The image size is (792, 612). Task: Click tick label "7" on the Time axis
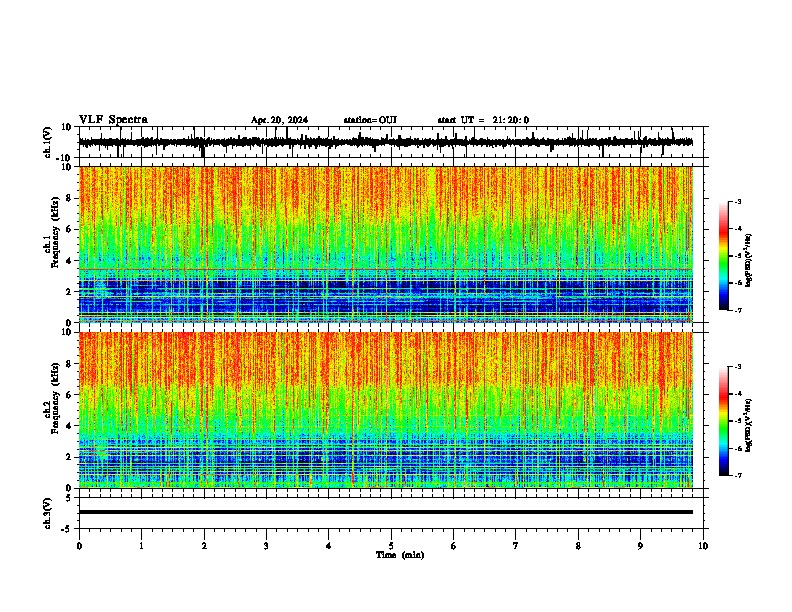coord(516,546)
